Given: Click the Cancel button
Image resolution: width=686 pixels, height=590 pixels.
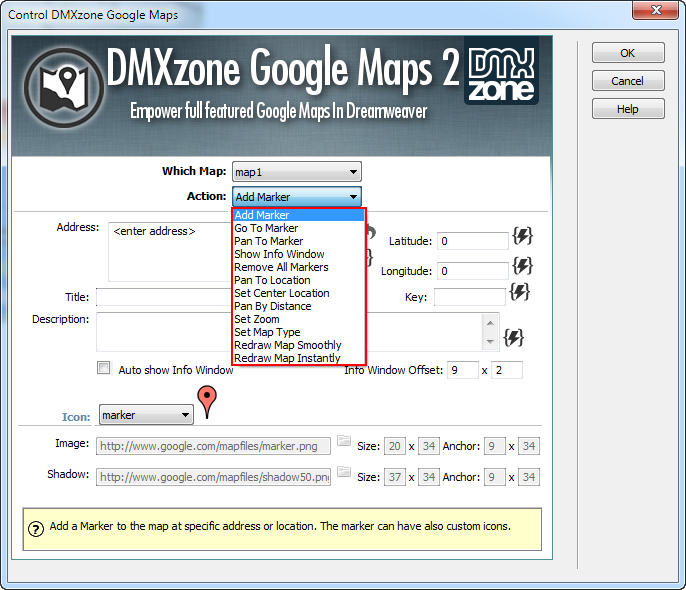Looking at the screenshot, I should pyautogui.click(x=628, y=81).
